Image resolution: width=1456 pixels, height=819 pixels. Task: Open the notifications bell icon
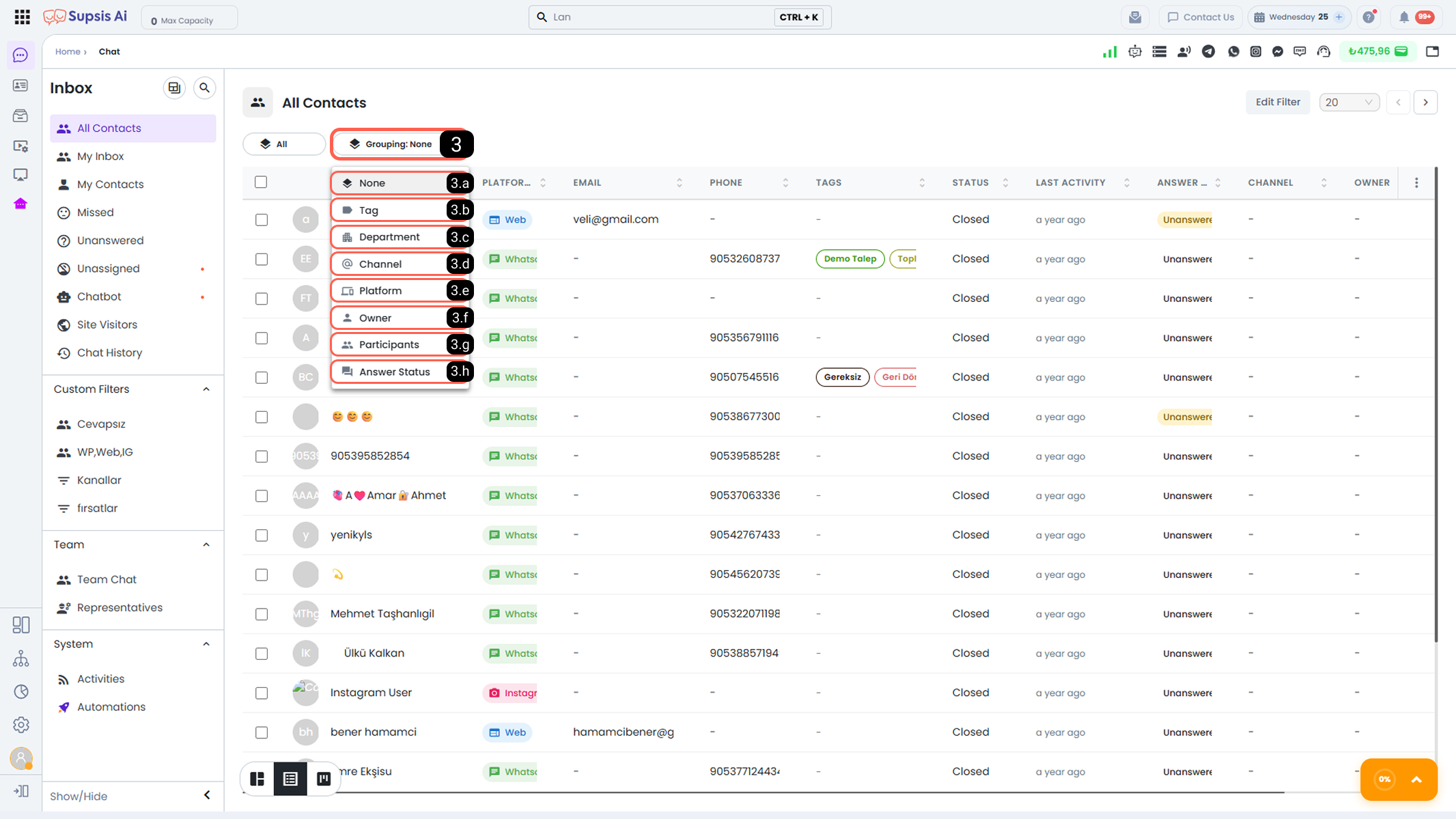click(1403, 17)
